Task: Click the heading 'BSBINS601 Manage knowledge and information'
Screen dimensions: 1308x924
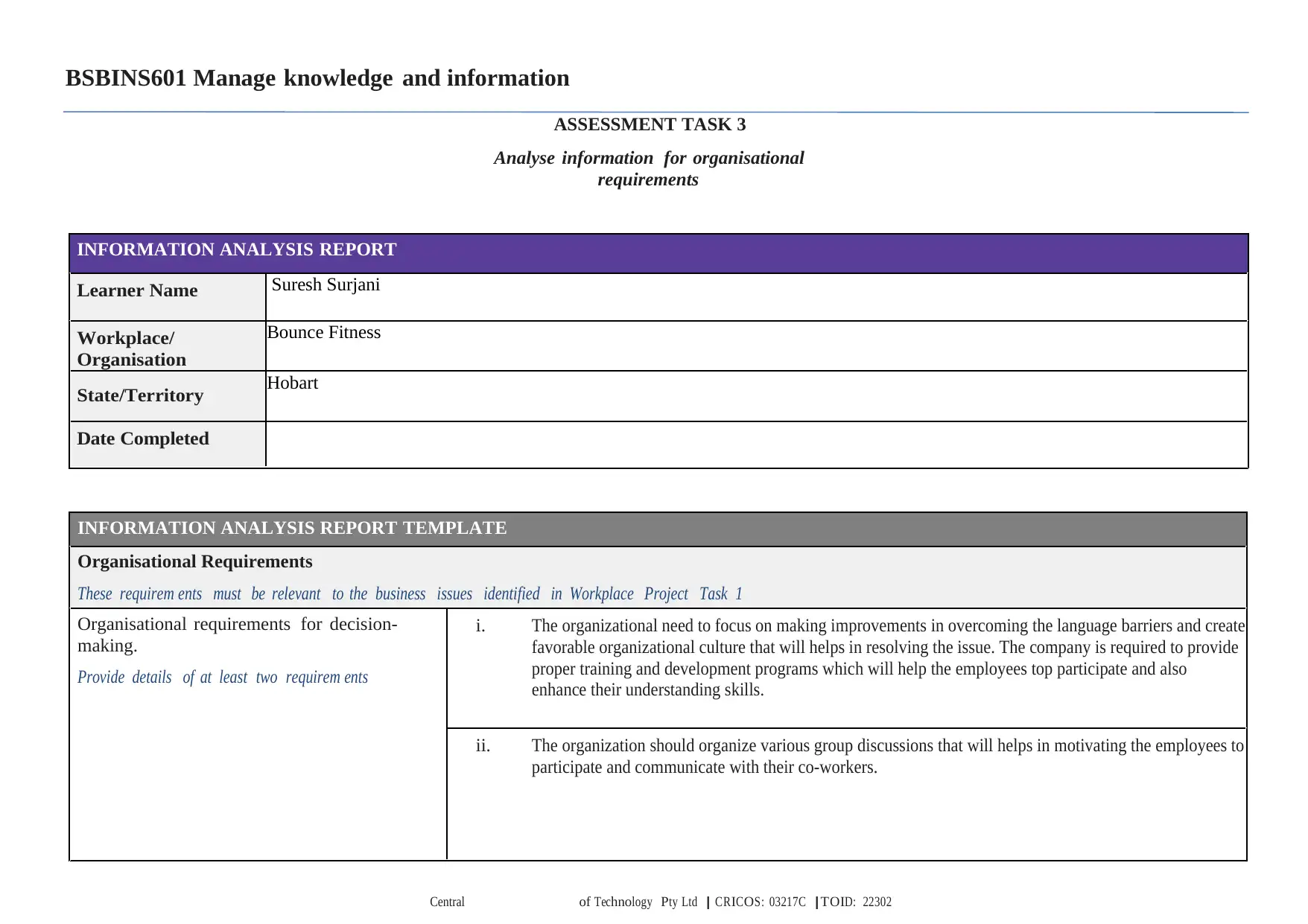Action: point(317,78)
